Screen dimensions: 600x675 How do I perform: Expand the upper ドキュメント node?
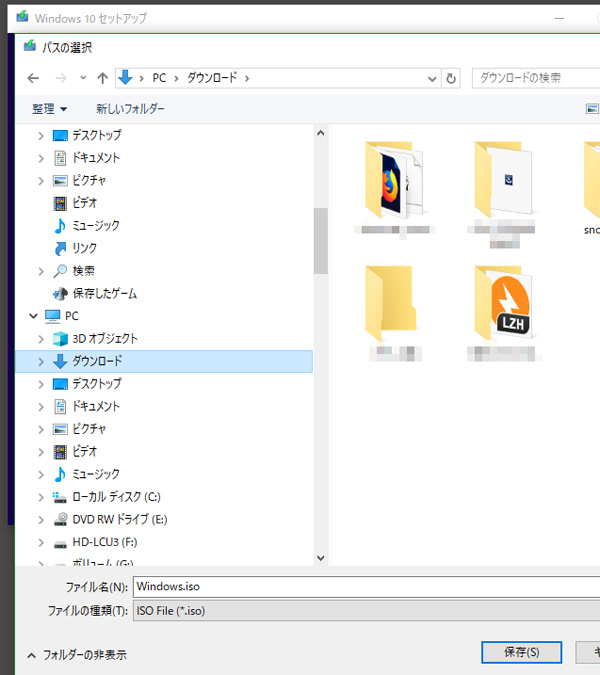41,158
